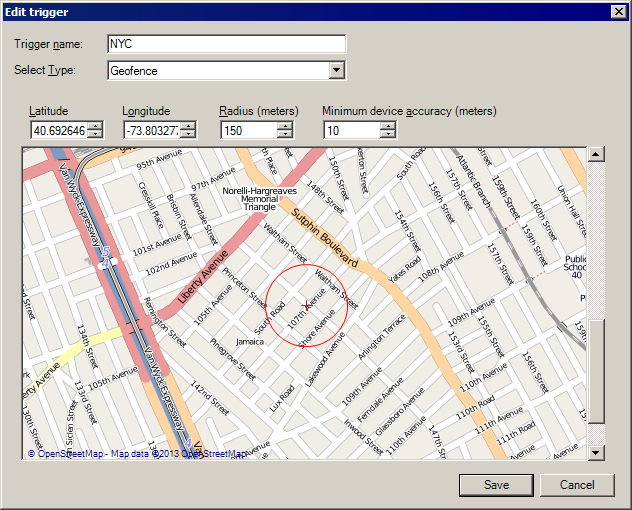Cancel editing the trigger

[577, 485]
